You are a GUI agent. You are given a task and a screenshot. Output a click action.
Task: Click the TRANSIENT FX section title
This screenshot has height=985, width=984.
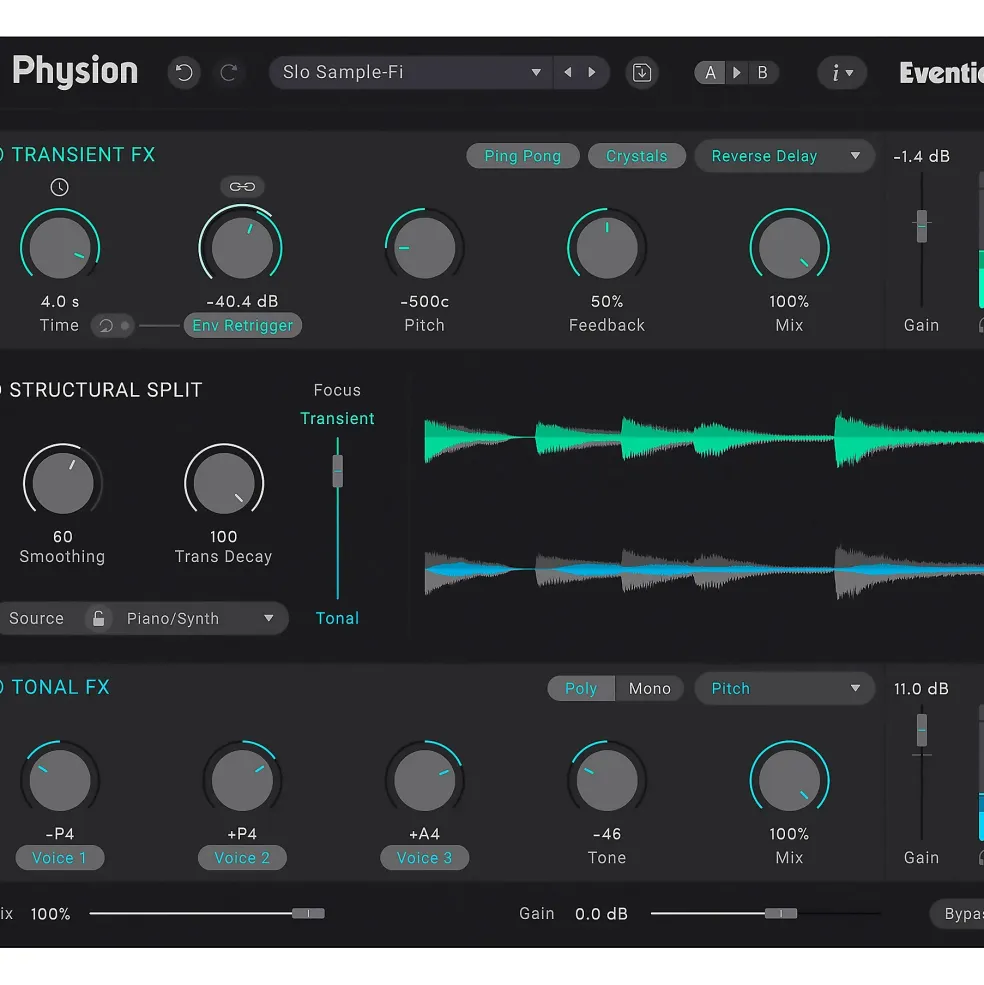pyautogui.click(x=83, y=155)
